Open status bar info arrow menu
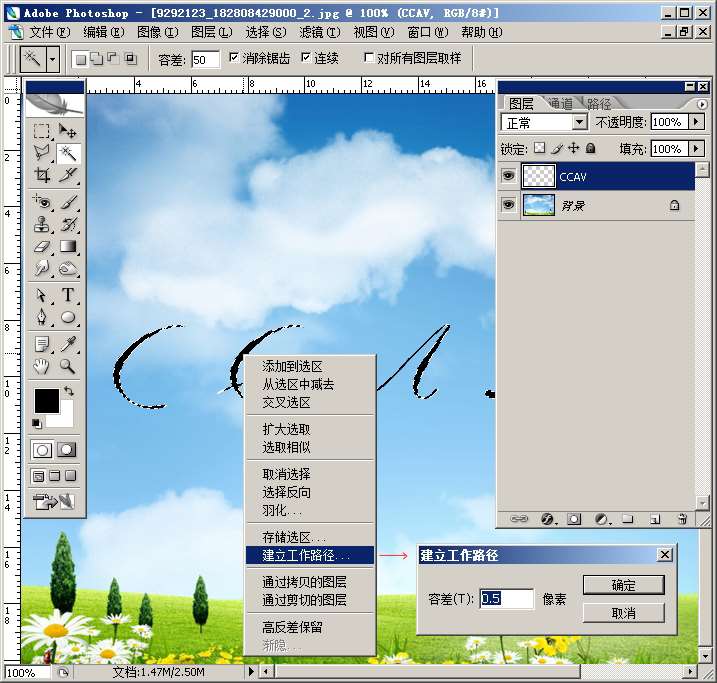717x683 pixels. [251, 672]
